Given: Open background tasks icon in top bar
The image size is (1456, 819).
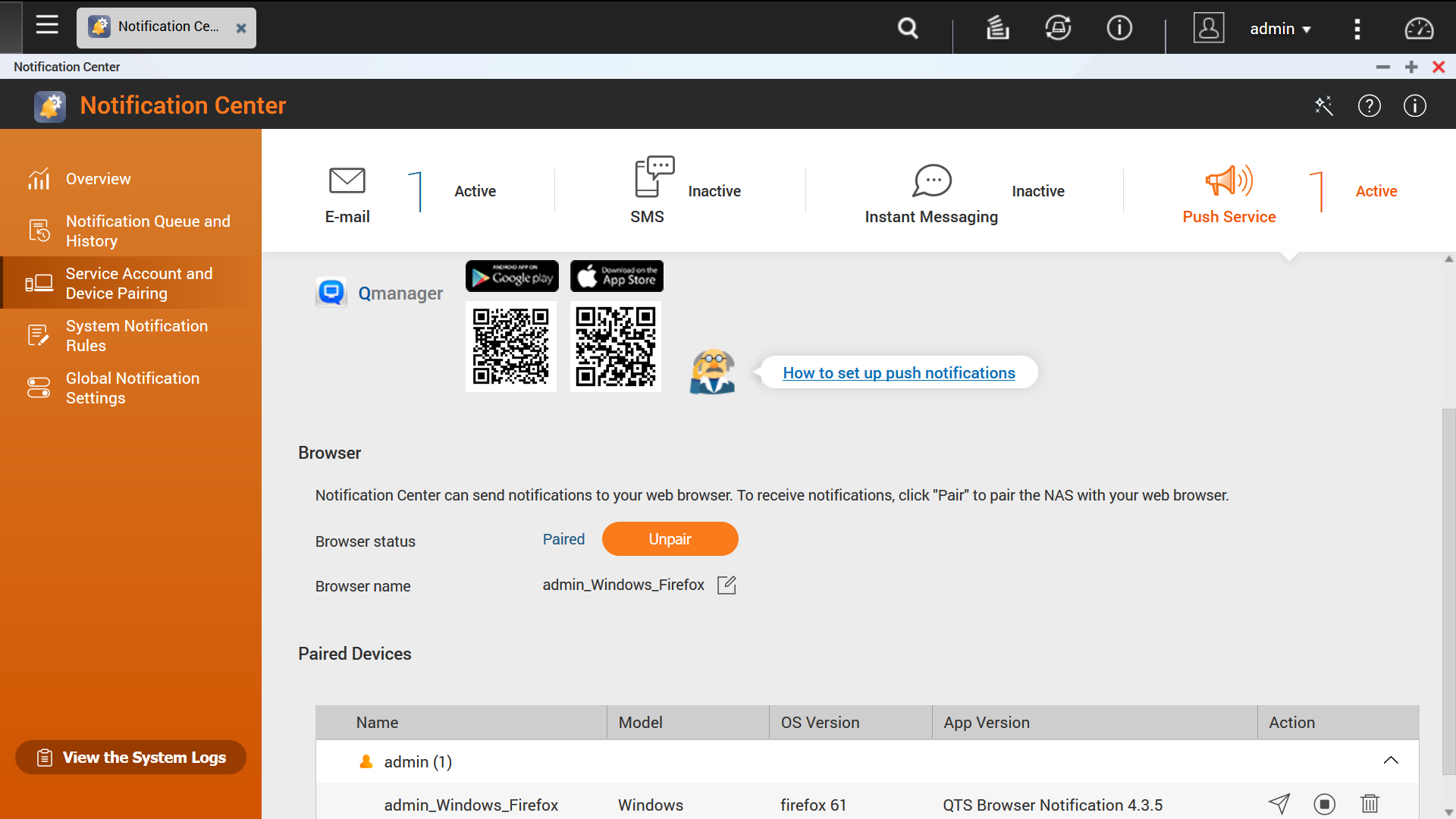Looking at the screenshot, I should (997, 28).
